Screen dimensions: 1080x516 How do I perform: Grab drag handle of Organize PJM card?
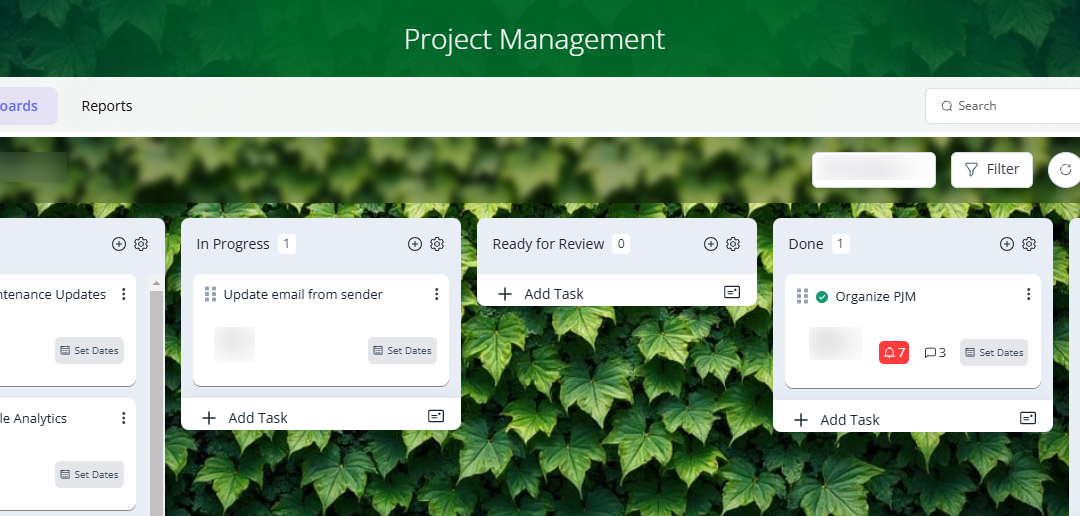(x=802, y=296)
